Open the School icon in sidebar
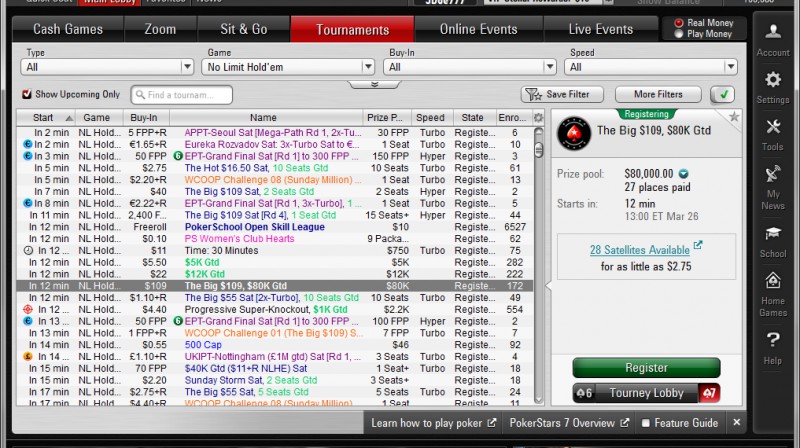 (773, 234)
